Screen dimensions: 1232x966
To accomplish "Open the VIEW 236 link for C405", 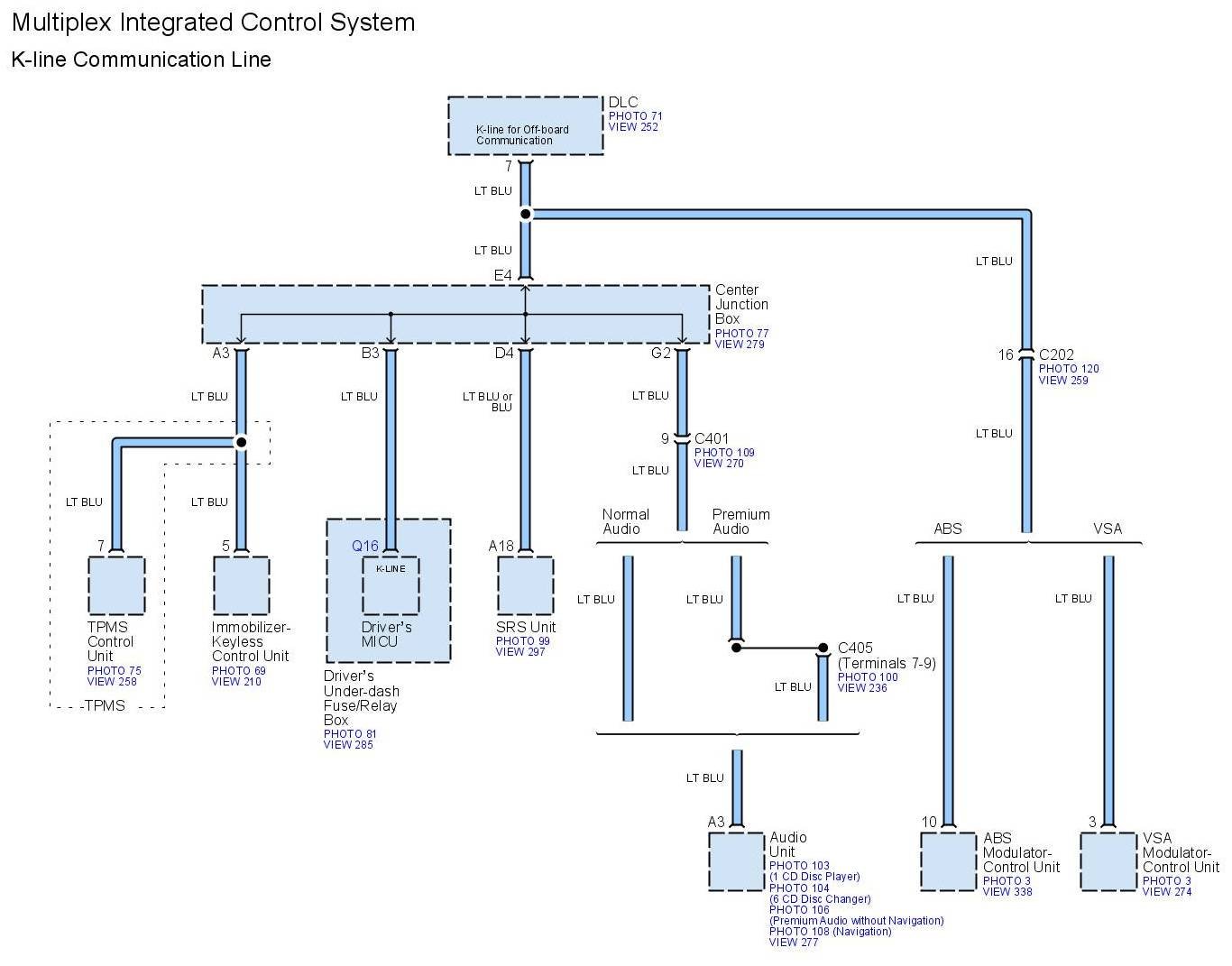I will [862, 688].
